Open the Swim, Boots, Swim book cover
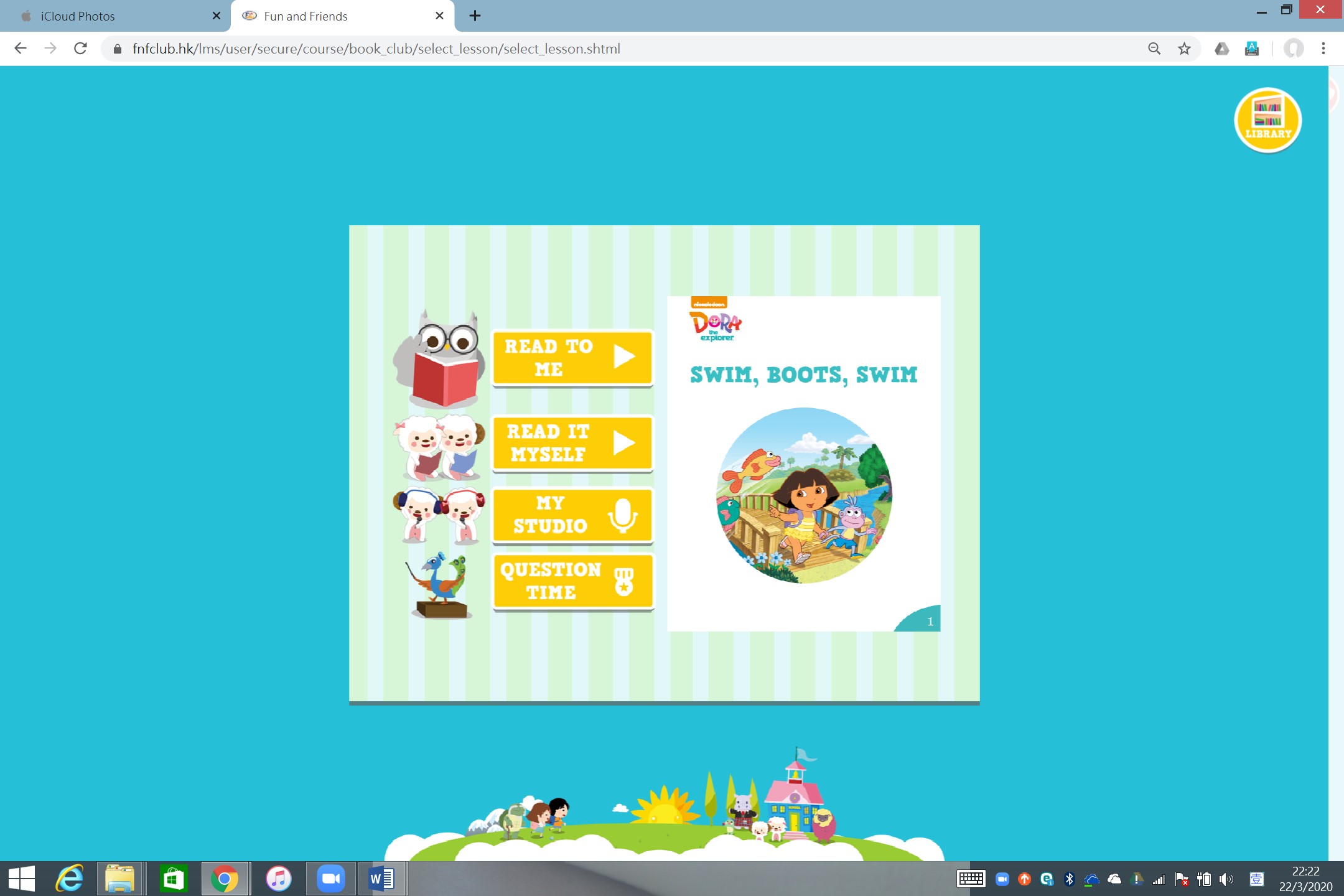The height and width of the screenshot is (896, 1344). tap(803, 464)
